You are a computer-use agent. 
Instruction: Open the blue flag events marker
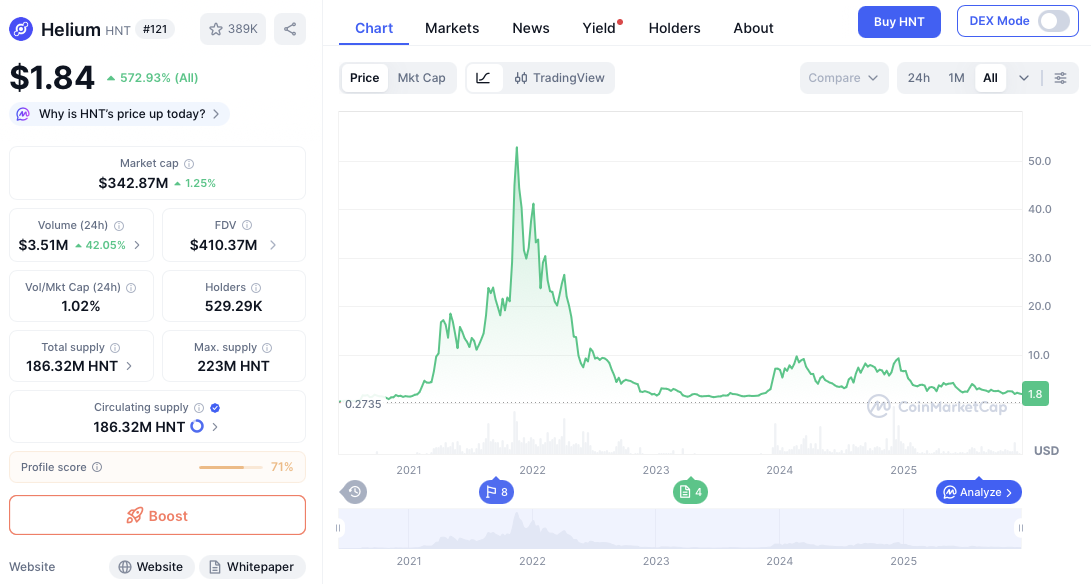pyautogui.click(x=497, y=492)
